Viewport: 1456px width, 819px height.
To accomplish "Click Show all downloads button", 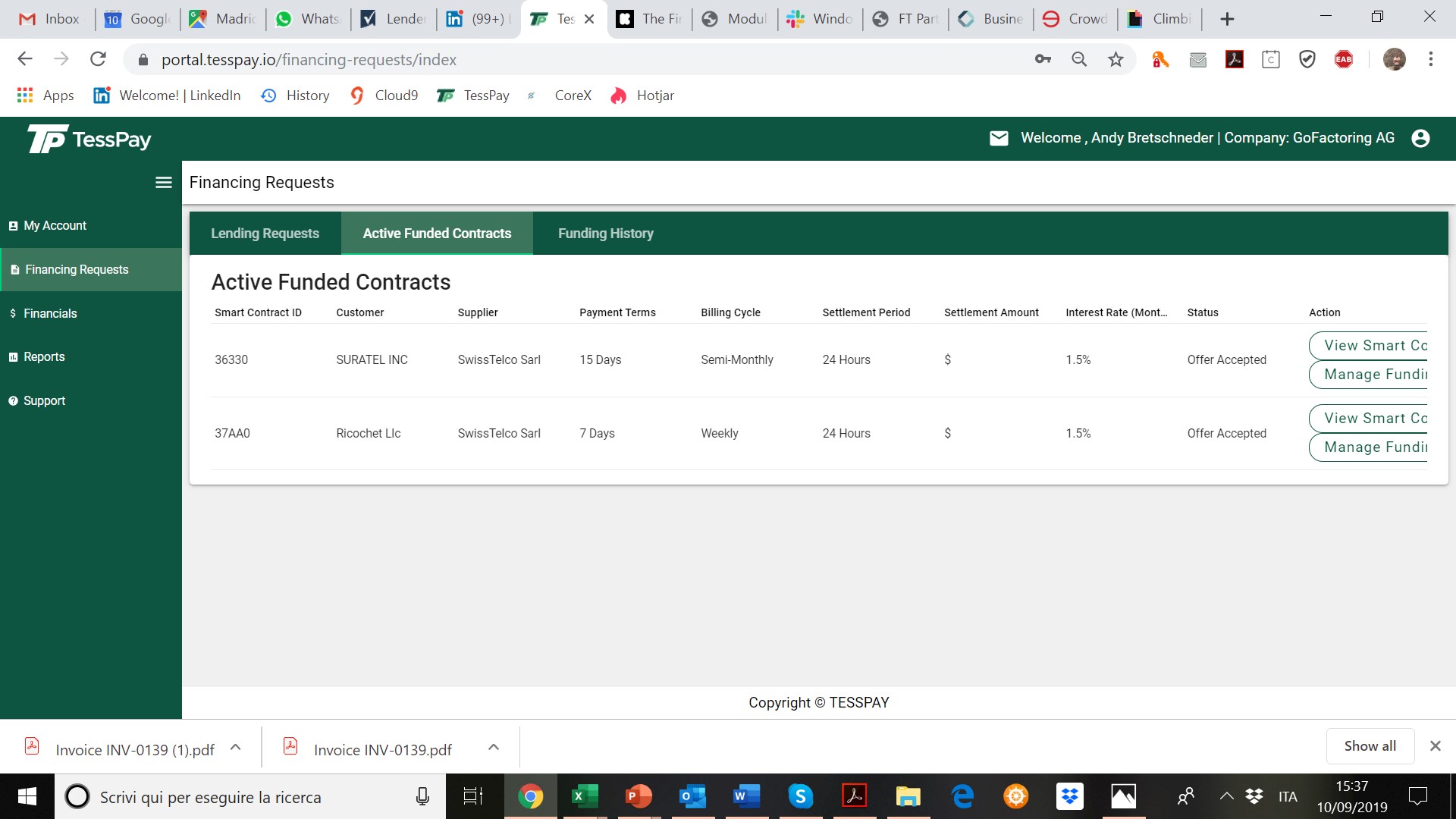I will point(1370,746).
